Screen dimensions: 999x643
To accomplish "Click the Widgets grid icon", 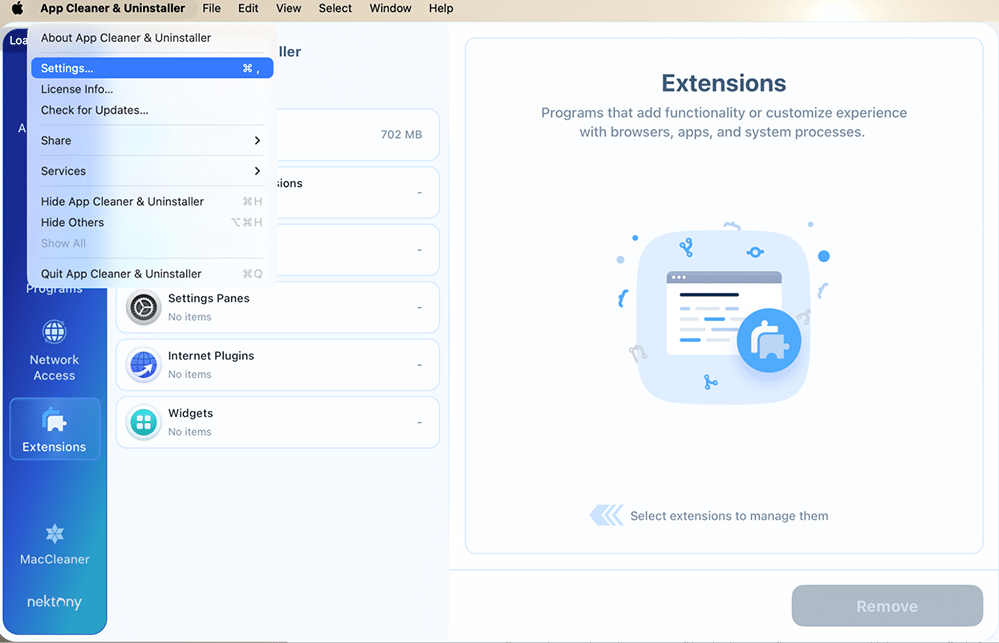I will 143,422.
